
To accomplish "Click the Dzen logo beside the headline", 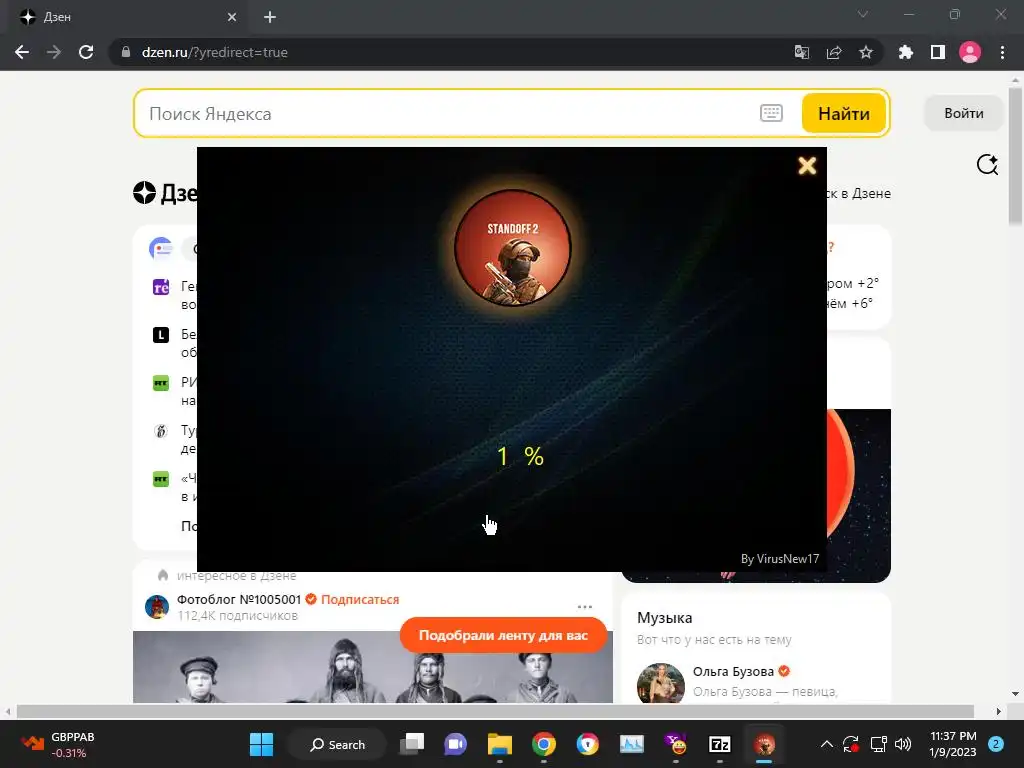I will [x=144, y=193].
